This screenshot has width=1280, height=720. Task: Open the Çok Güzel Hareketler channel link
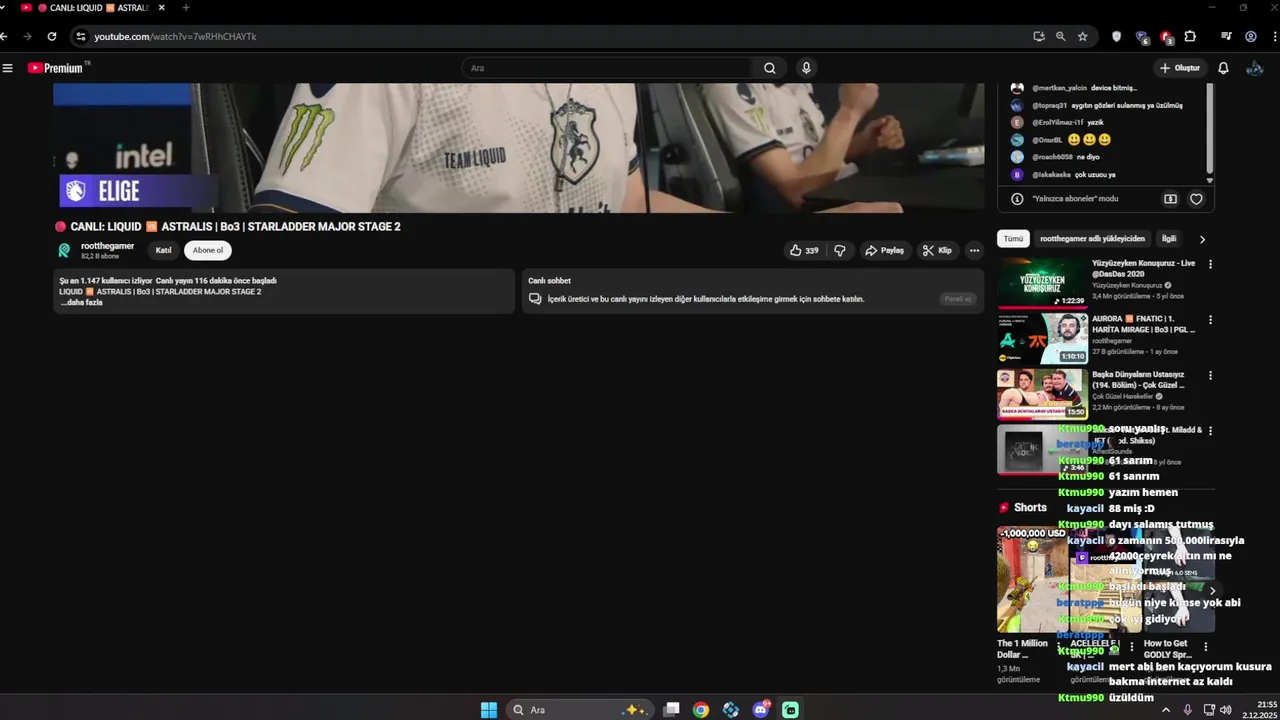click(1123, 396)
